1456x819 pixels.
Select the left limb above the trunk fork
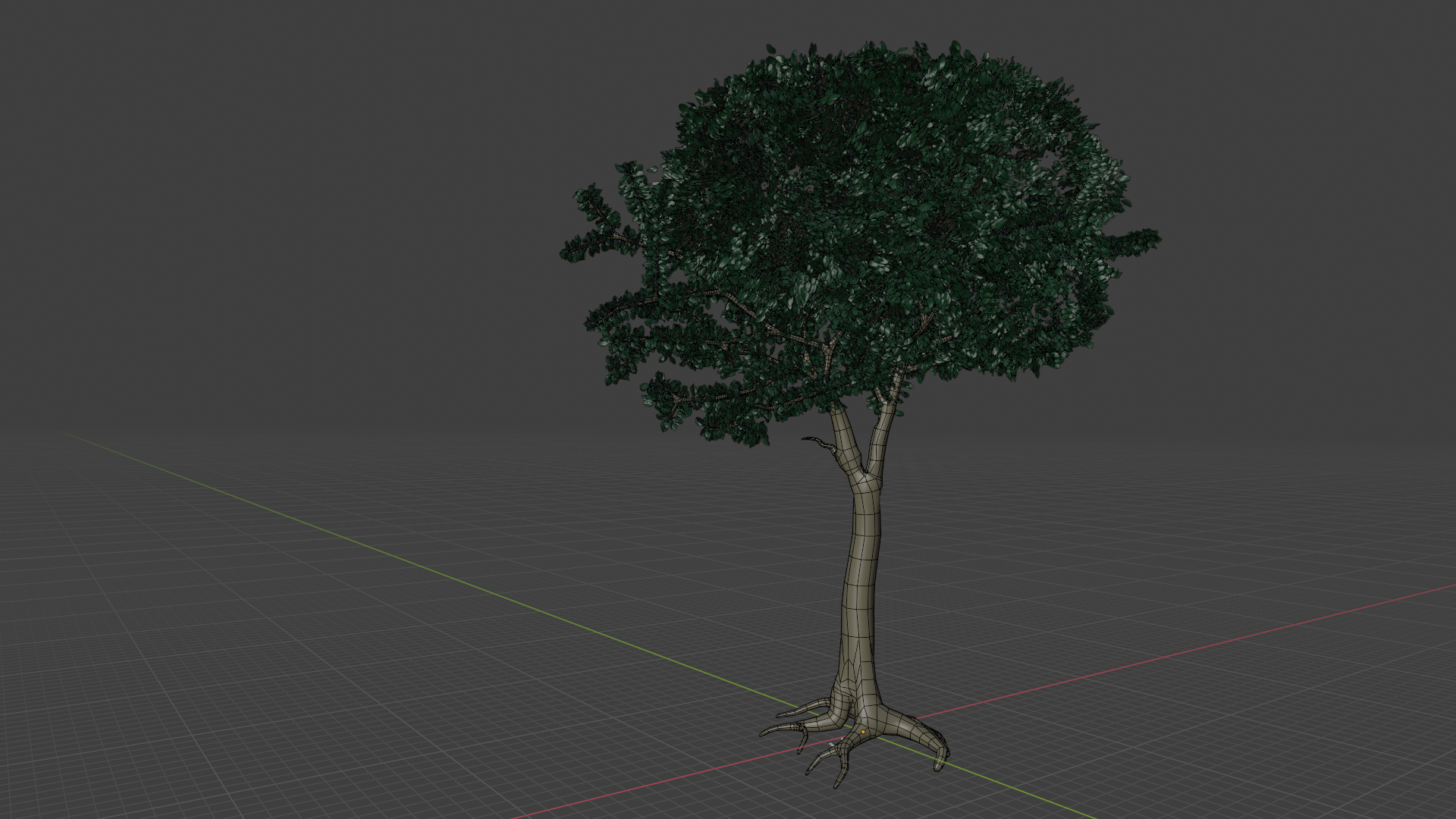click(x=844, y=432)
